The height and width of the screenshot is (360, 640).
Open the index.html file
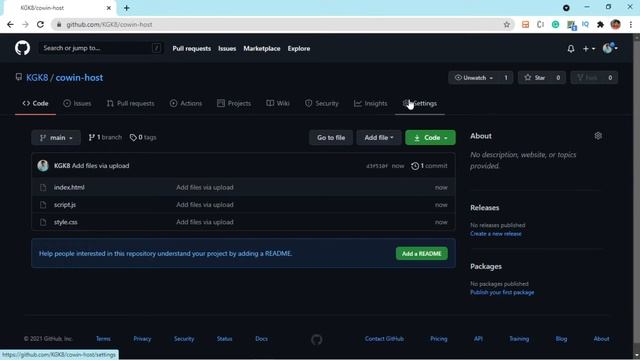click(x=69, y=187)
